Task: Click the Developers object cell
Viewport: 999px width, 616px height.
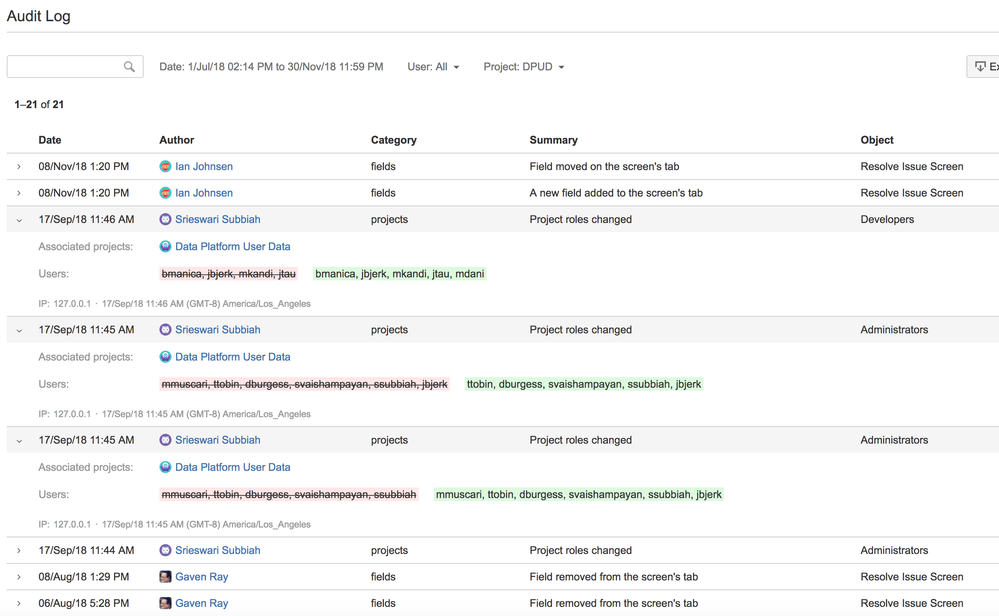Action: pos(887,219)
